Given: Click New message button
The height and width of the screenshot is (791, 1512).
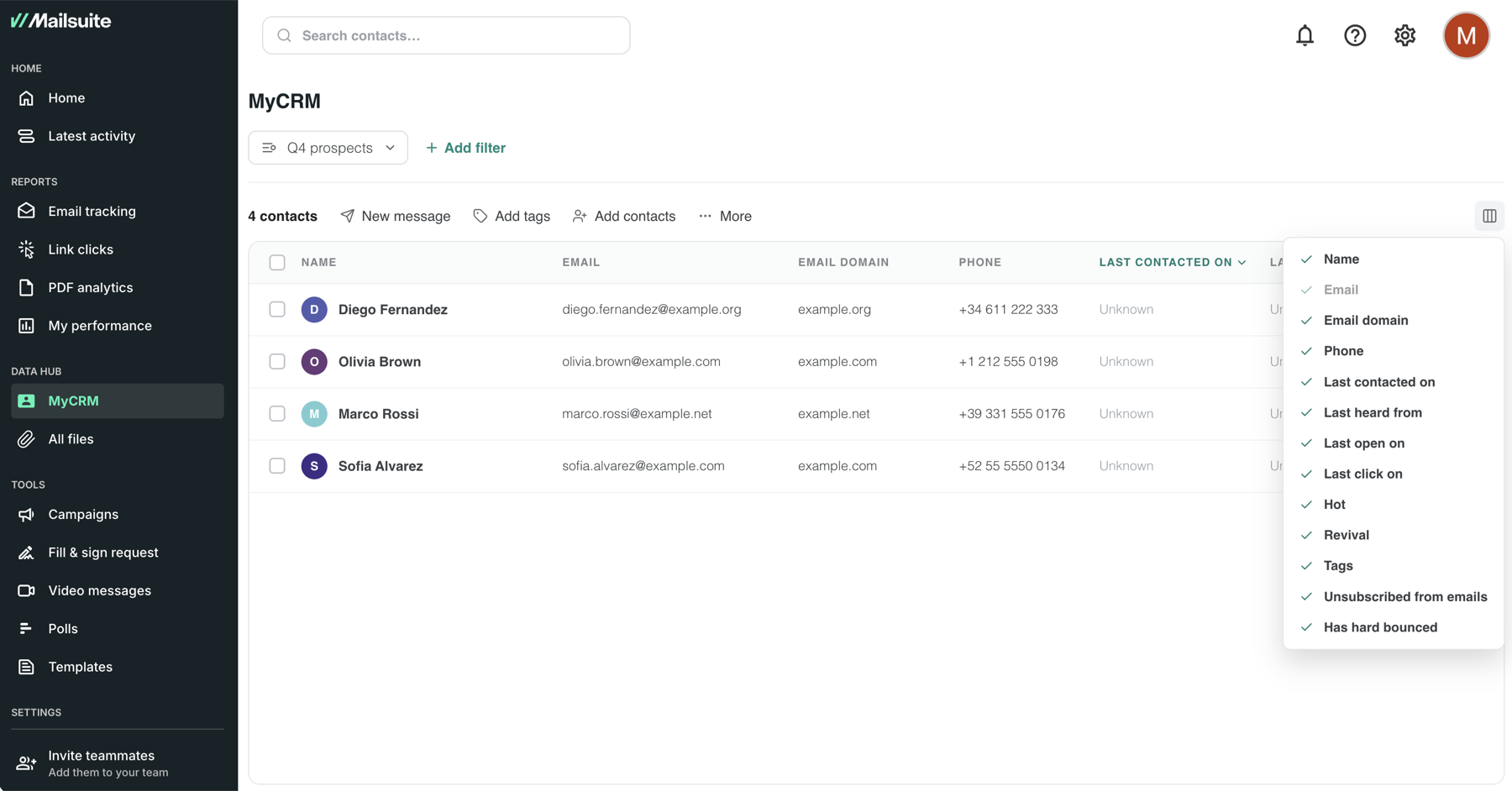Looking at the screenshot, I should [x=396, y=216].
